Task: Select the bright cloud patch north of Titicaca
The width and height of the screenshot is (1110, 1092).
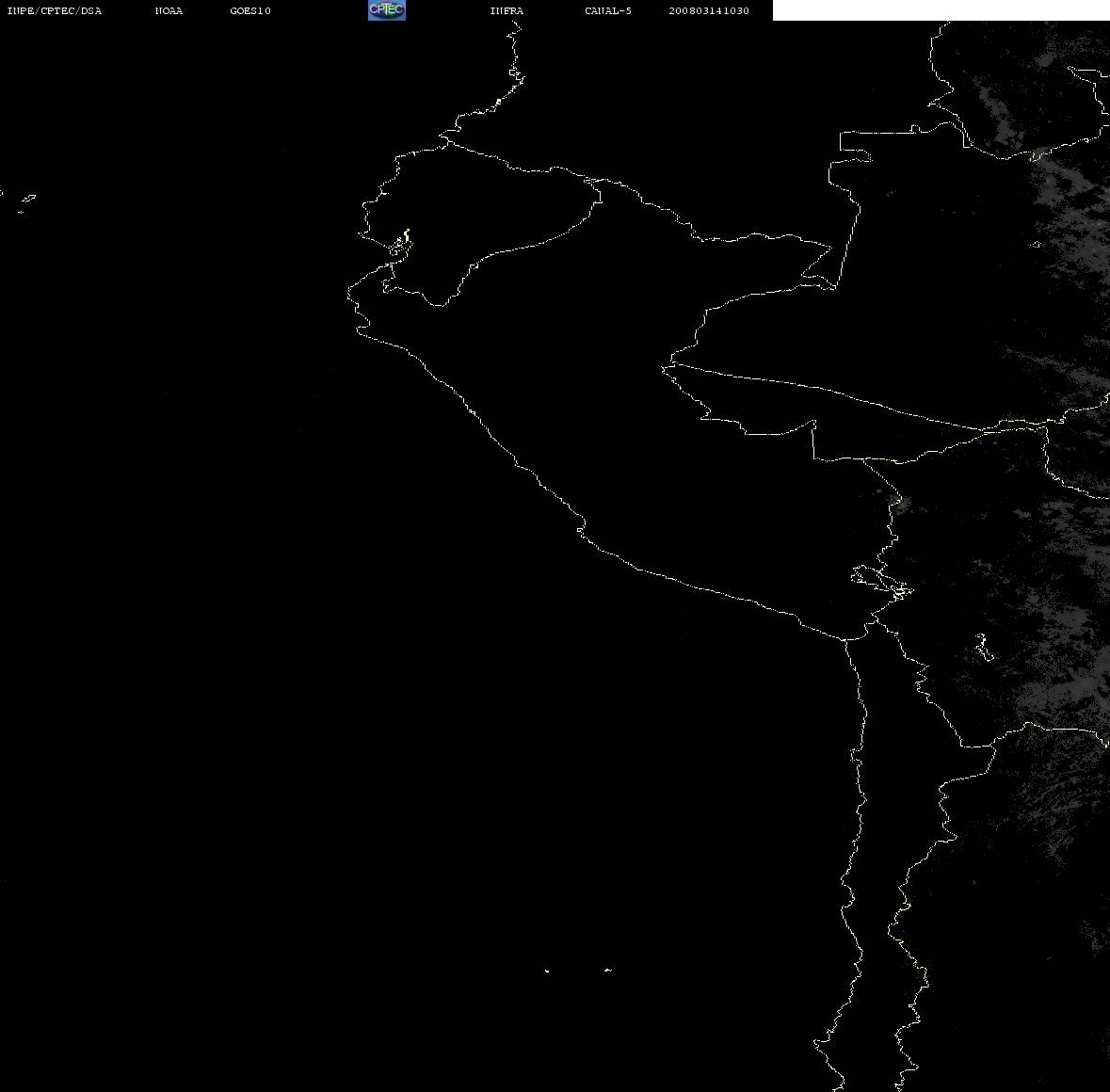Action: (895, 502)
